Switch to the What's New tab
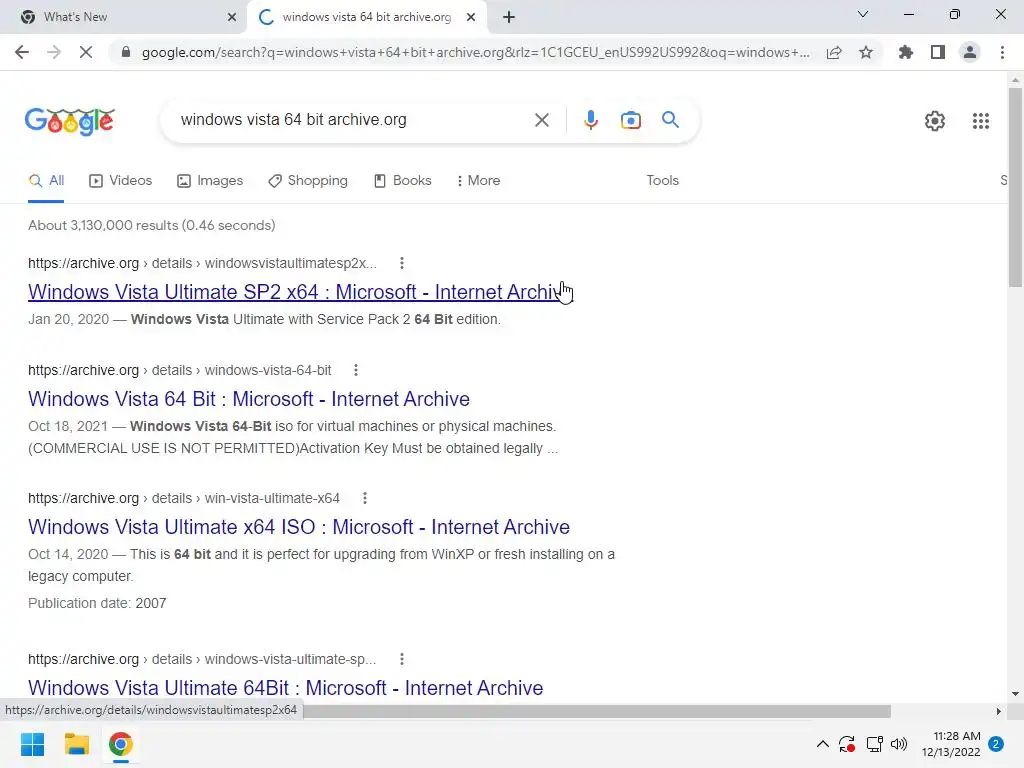Image resolution: width=1024 pixels, height=768 pixels. click(122, 17)
